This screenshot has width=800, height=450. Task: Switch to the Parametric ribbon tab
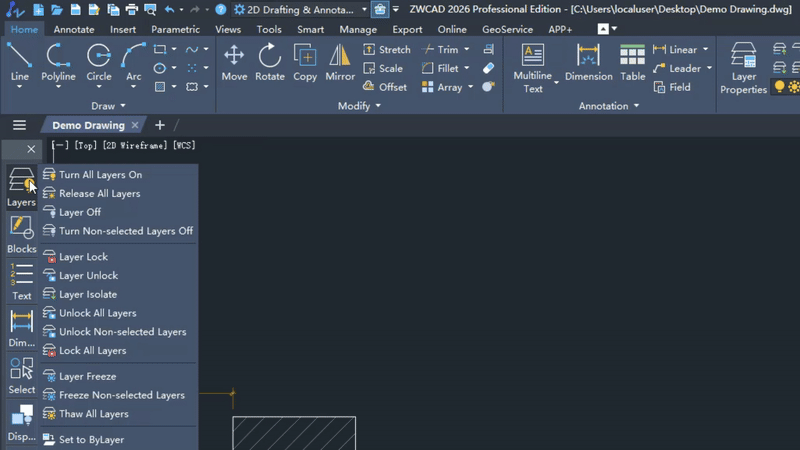(176, 30)
